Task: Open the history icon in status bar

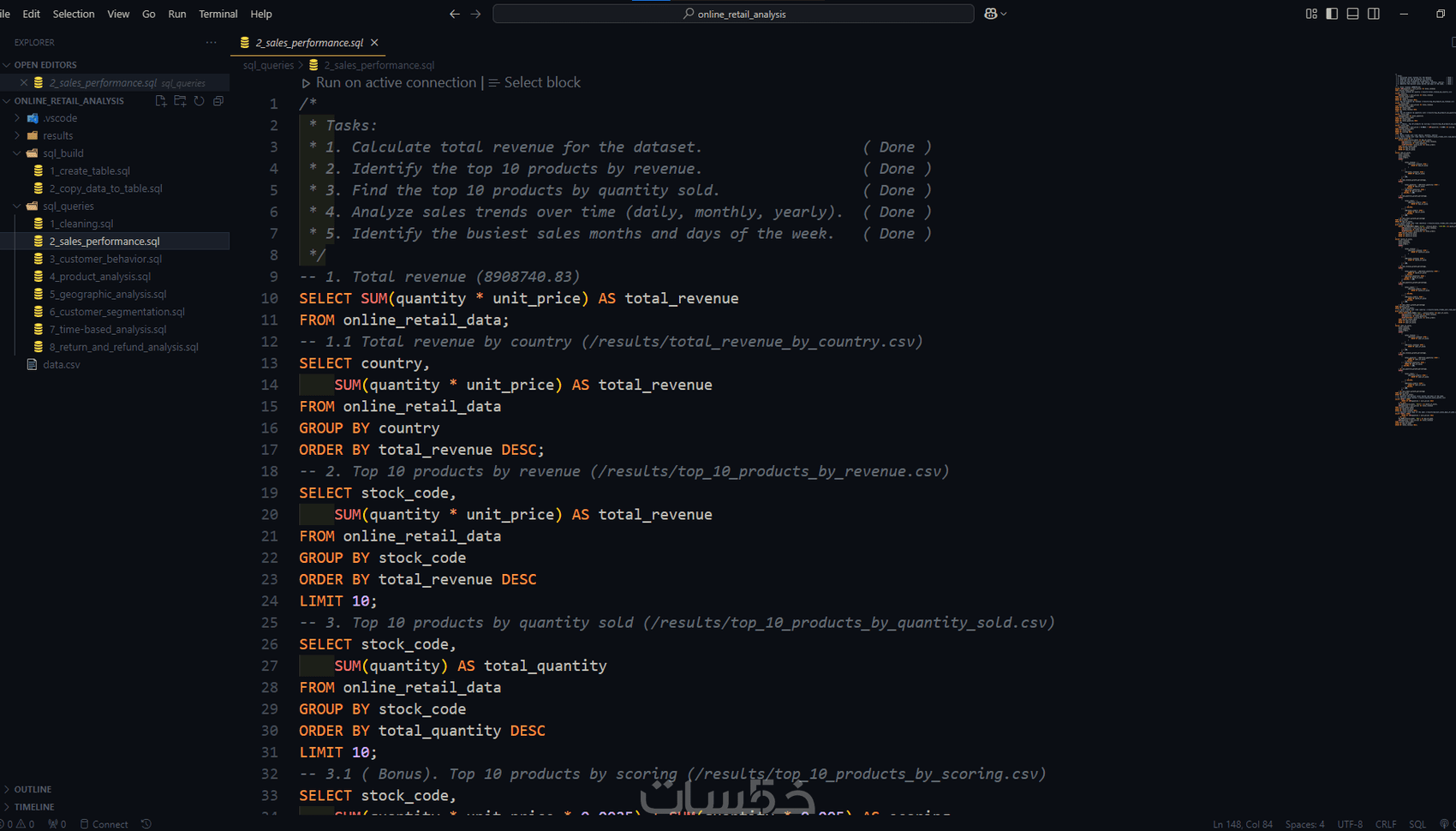Action: [x=146, y=824]
